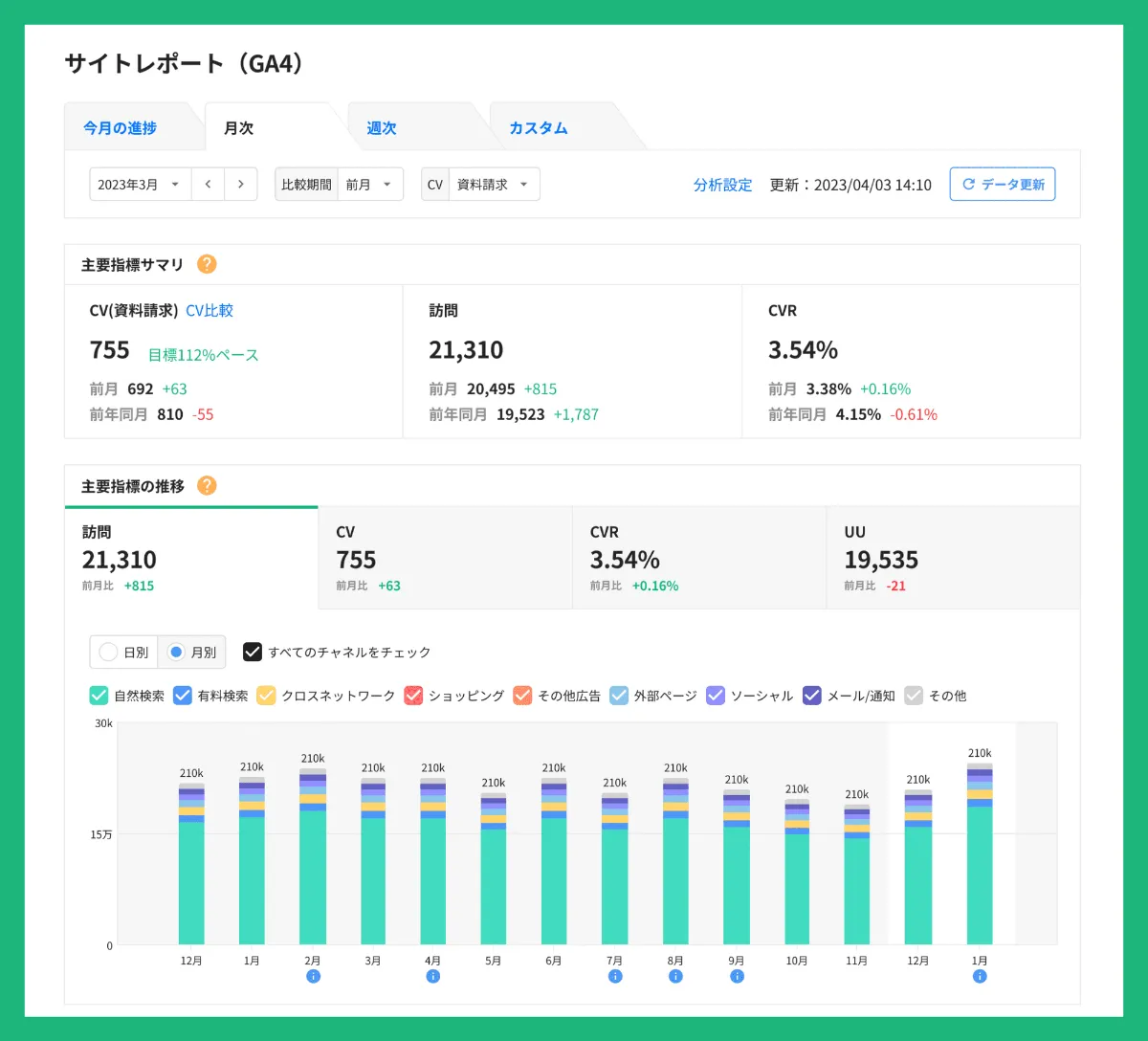Uncheck the ショッピング channel

coord(413,696)
